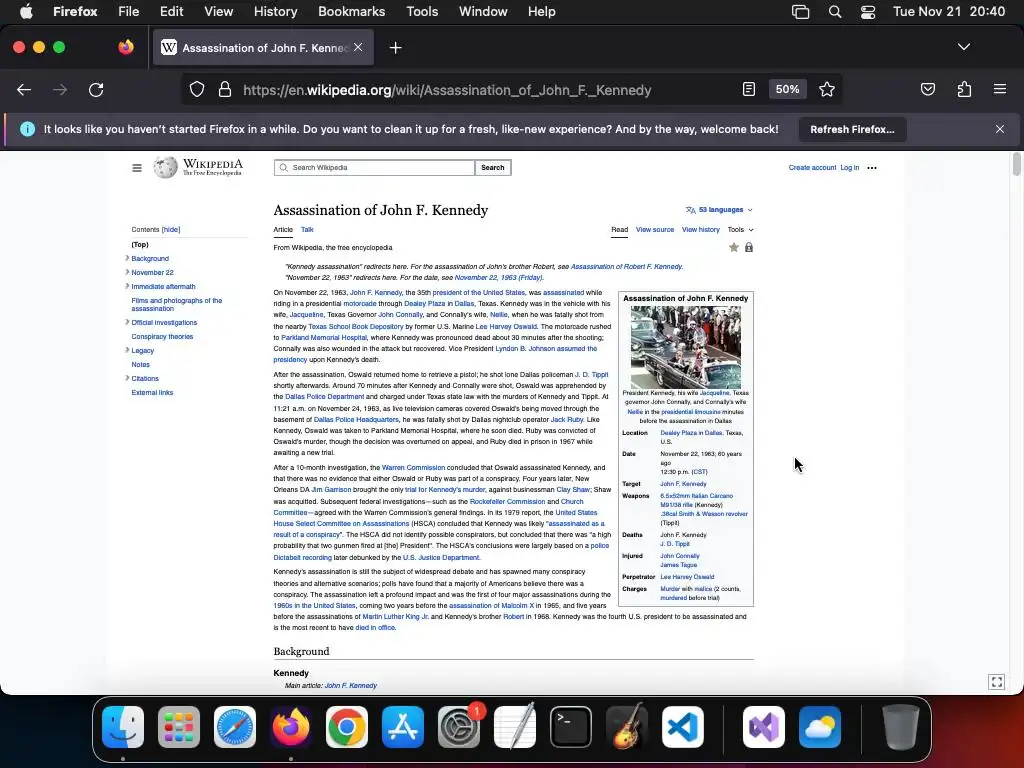The image size is (1024, 768).
Task: Open Wikipedia main sidebar menu icon
Action: (x=136, y=168)
